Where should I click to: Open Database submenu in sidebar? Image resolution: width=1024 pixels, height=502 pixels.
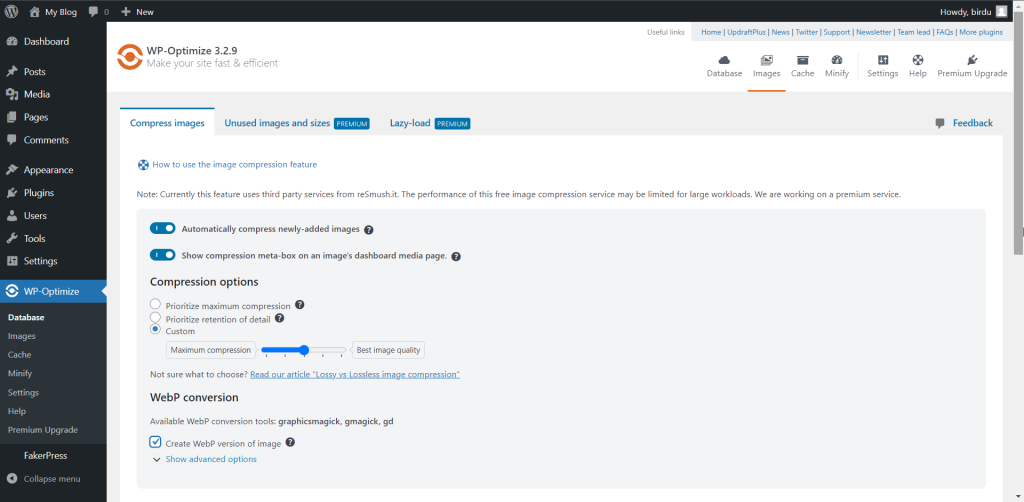coord(26,317)
